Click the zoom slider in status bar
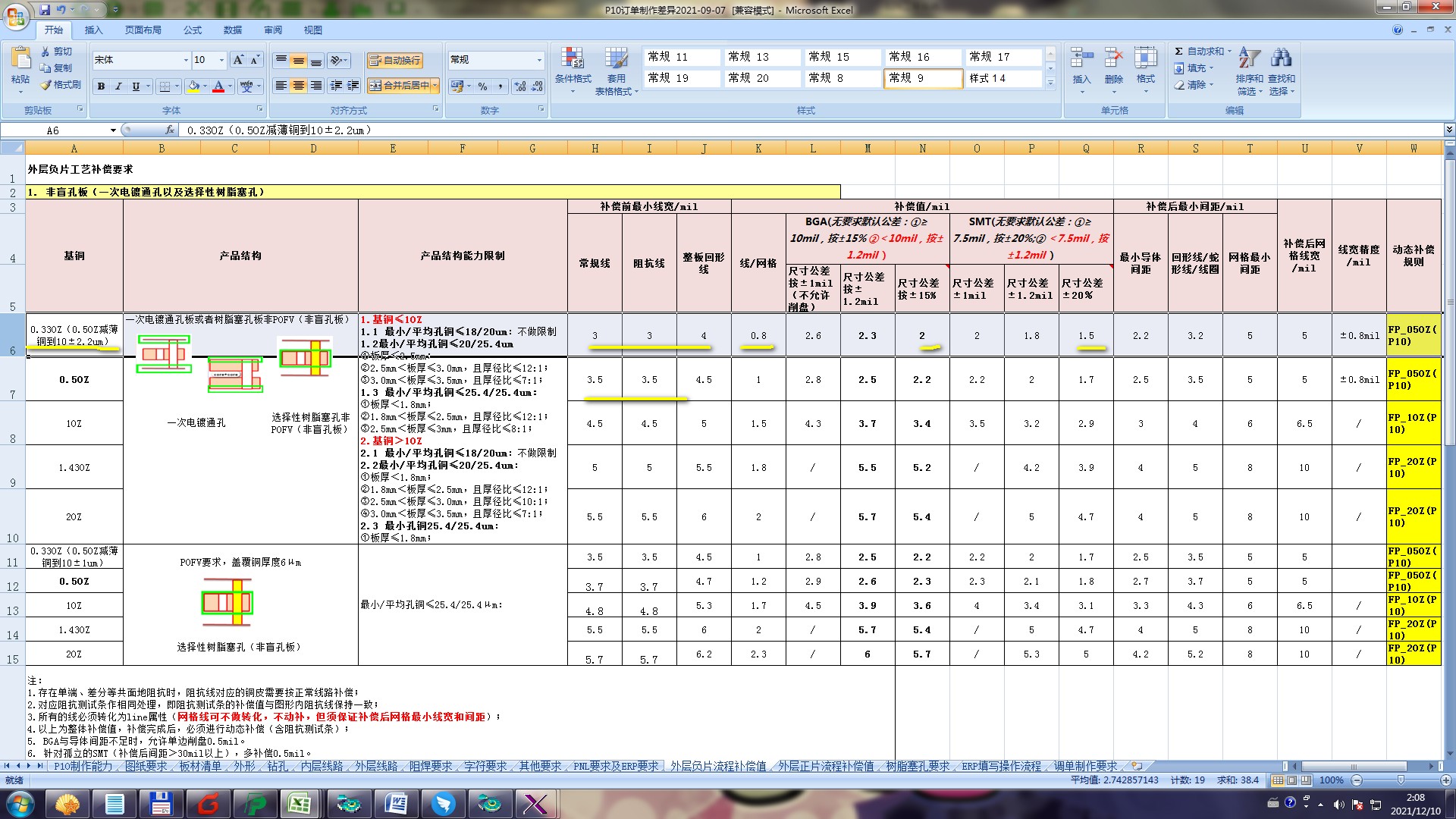 click(1400, 780)
